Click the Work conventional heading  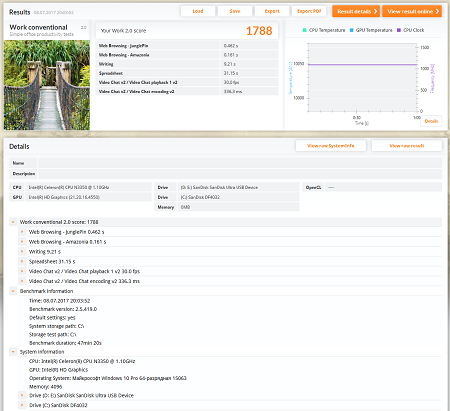point(38,27)
